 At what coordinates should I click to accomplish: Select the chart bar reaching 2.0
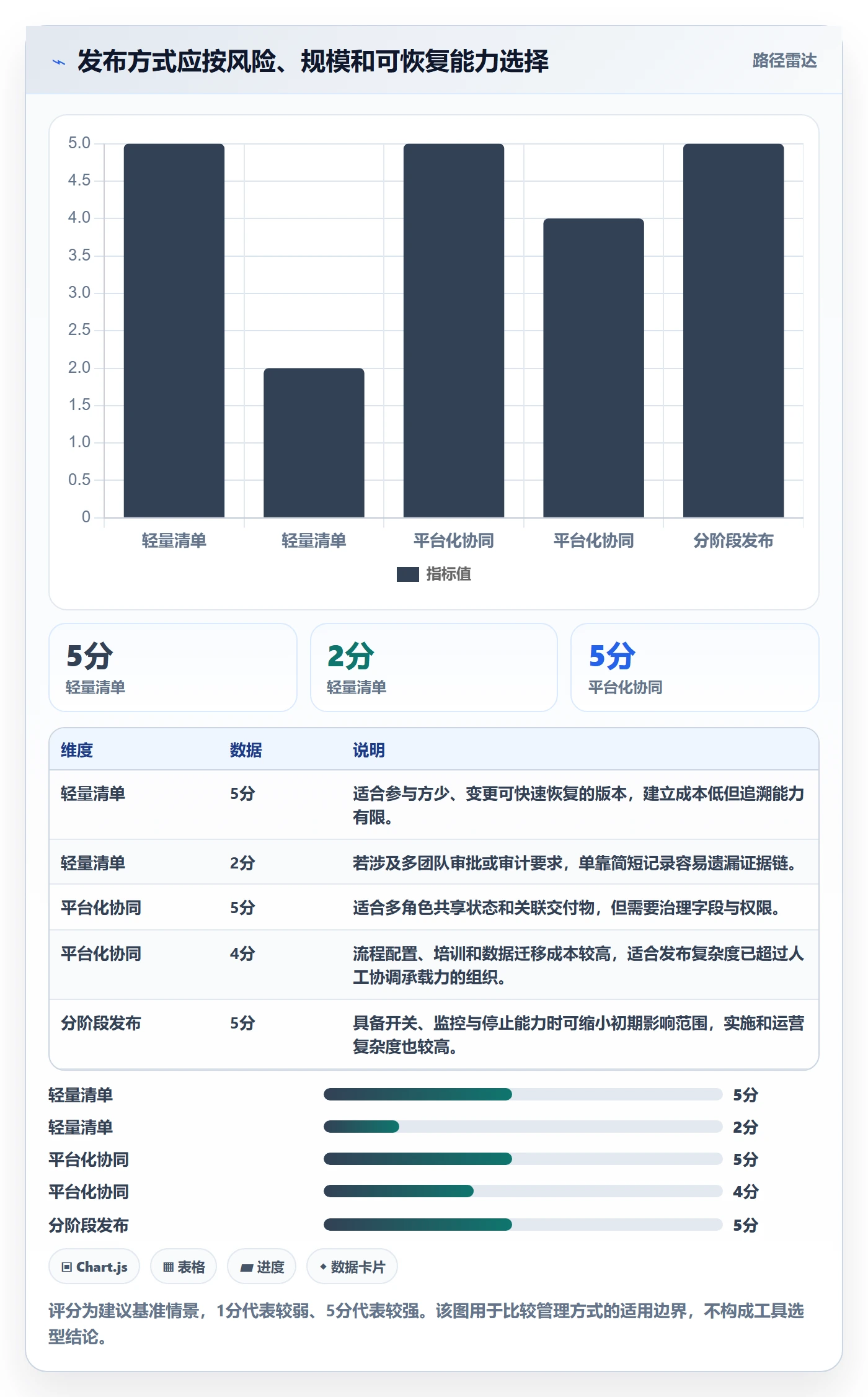tap(314, 443)
